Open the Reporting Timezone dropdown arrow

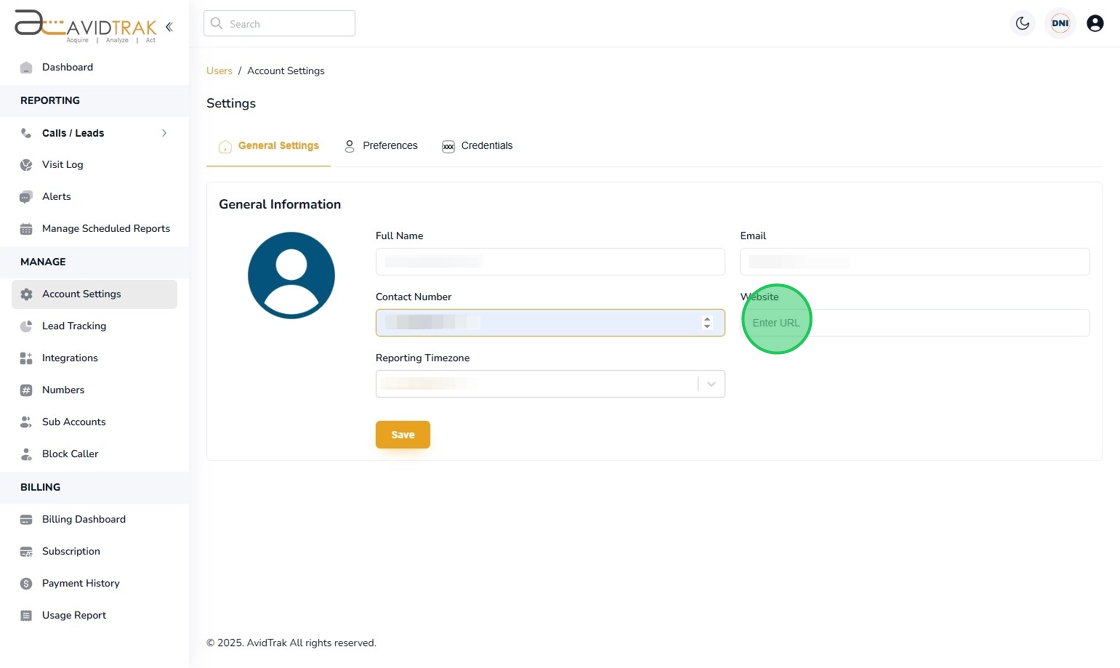(x=711, y=384)
